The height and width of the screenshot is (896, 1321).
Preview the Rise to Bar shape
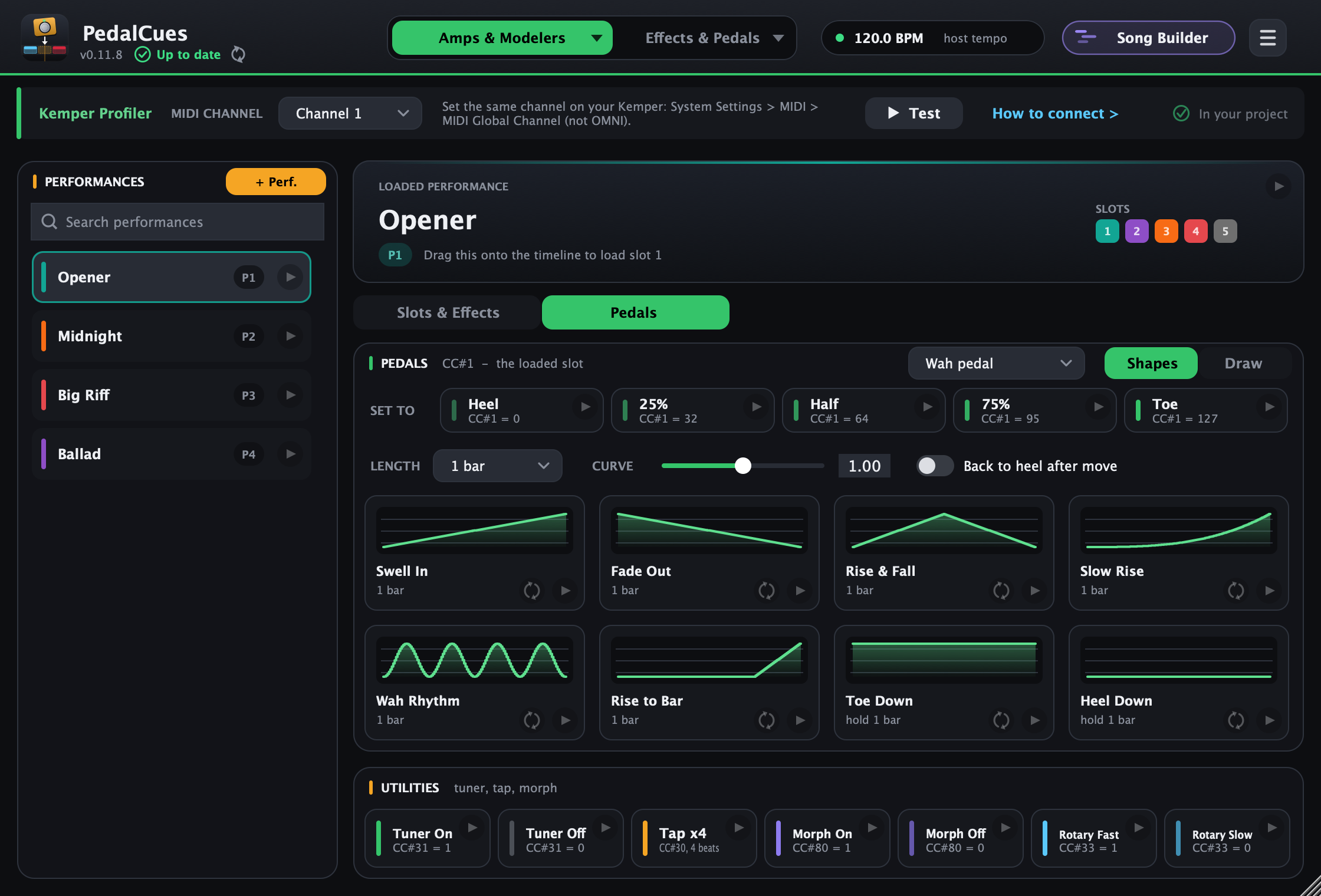pyautogui.click(x=800, y=720)
